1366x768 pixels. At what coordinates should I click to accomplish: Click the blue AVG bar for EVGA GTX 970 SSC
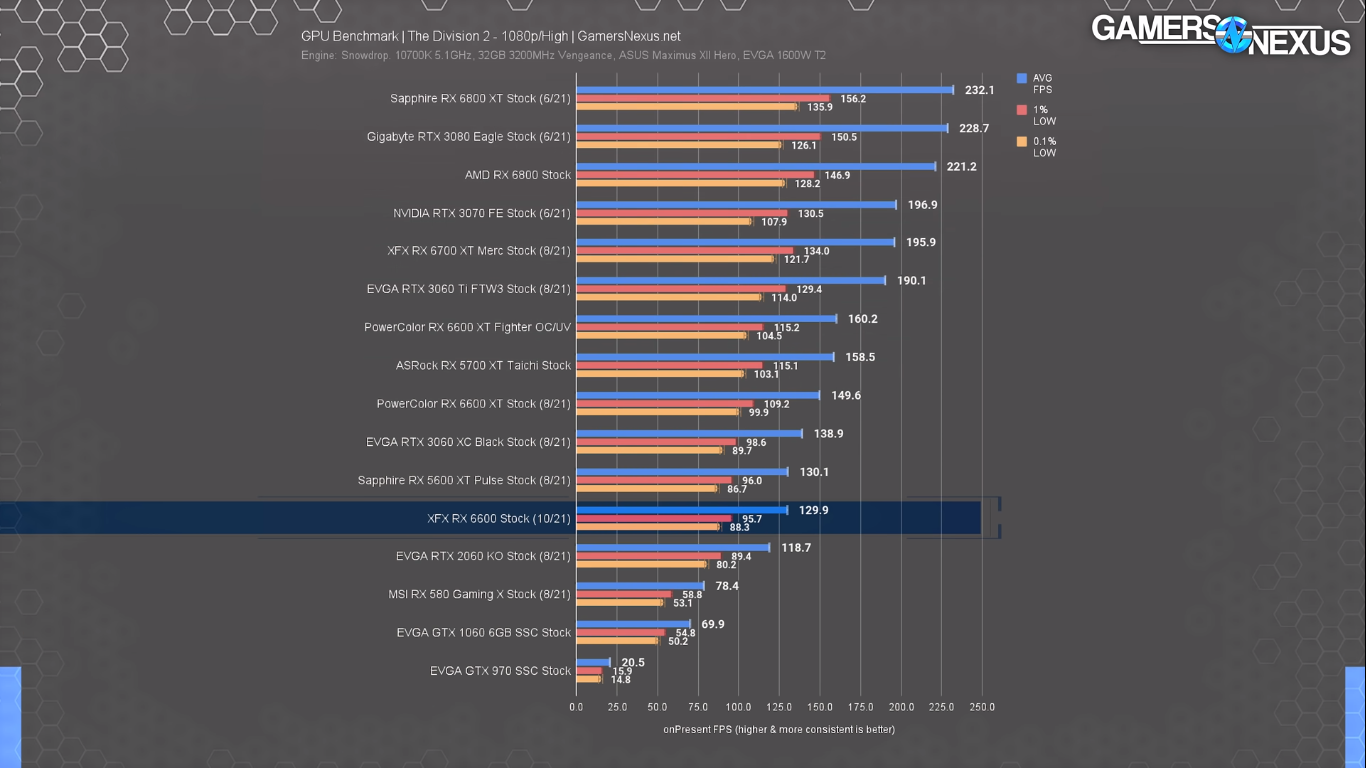(593, 662)
